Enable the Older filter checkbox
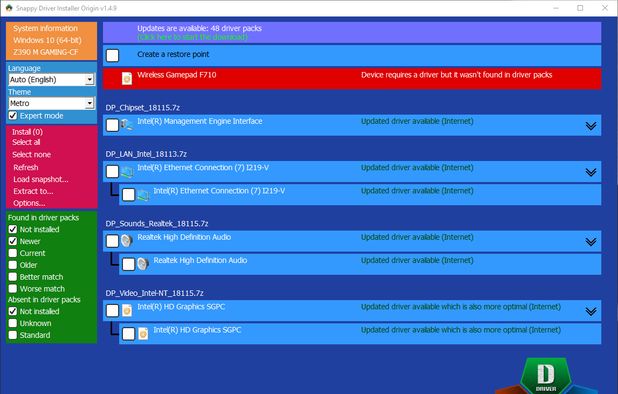Screen dimensions: 618x394 [13, 265]
